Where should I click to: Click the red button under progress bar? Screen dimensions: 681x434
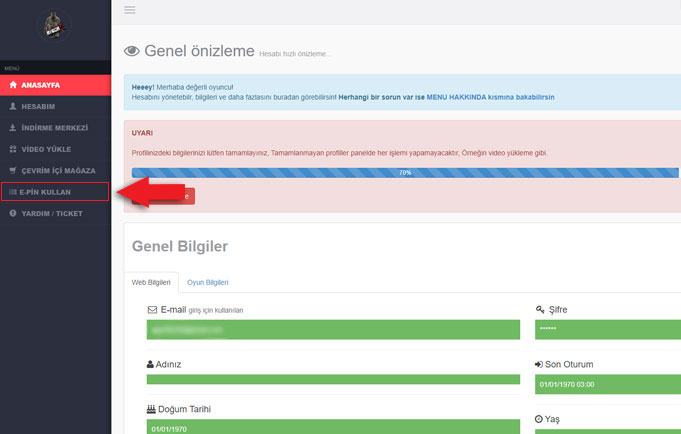coord(180,196)
